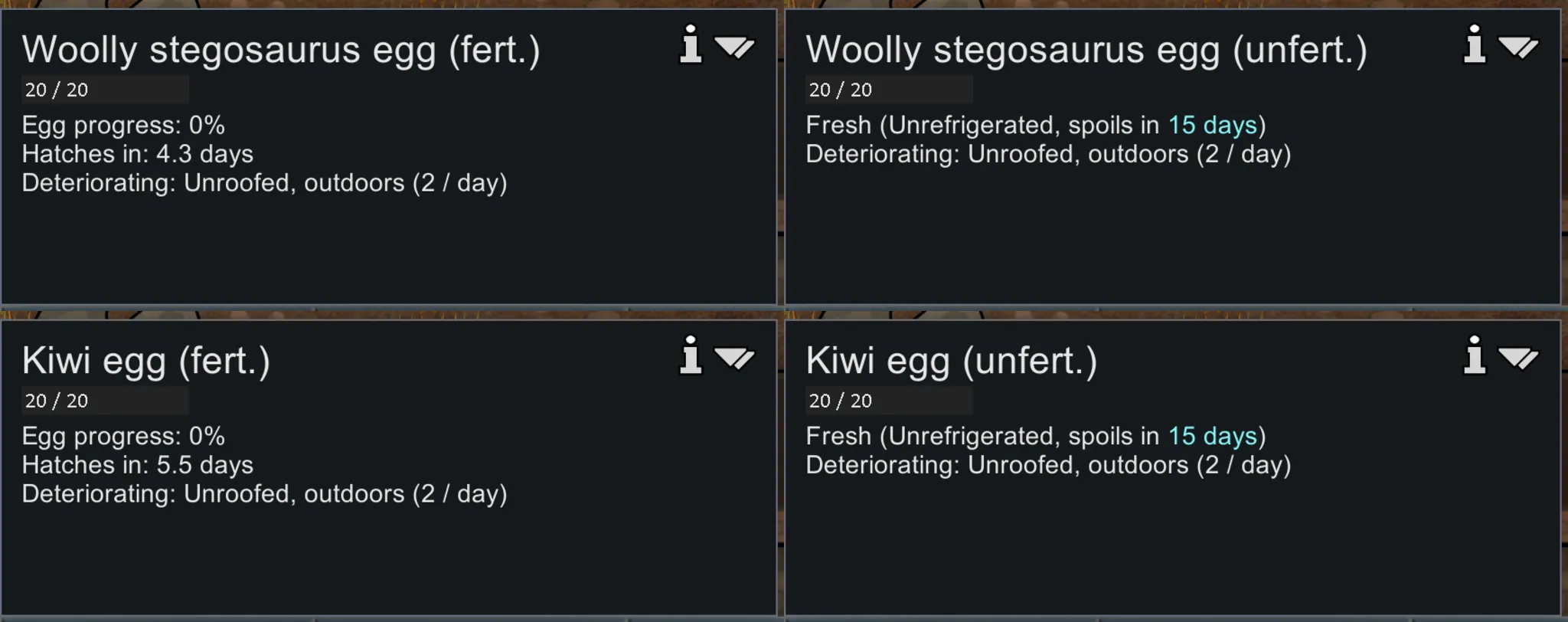Click the 'Hatches in: 4.3 days' line
This screenshot has height=622, width=1568.
[138, 154]
